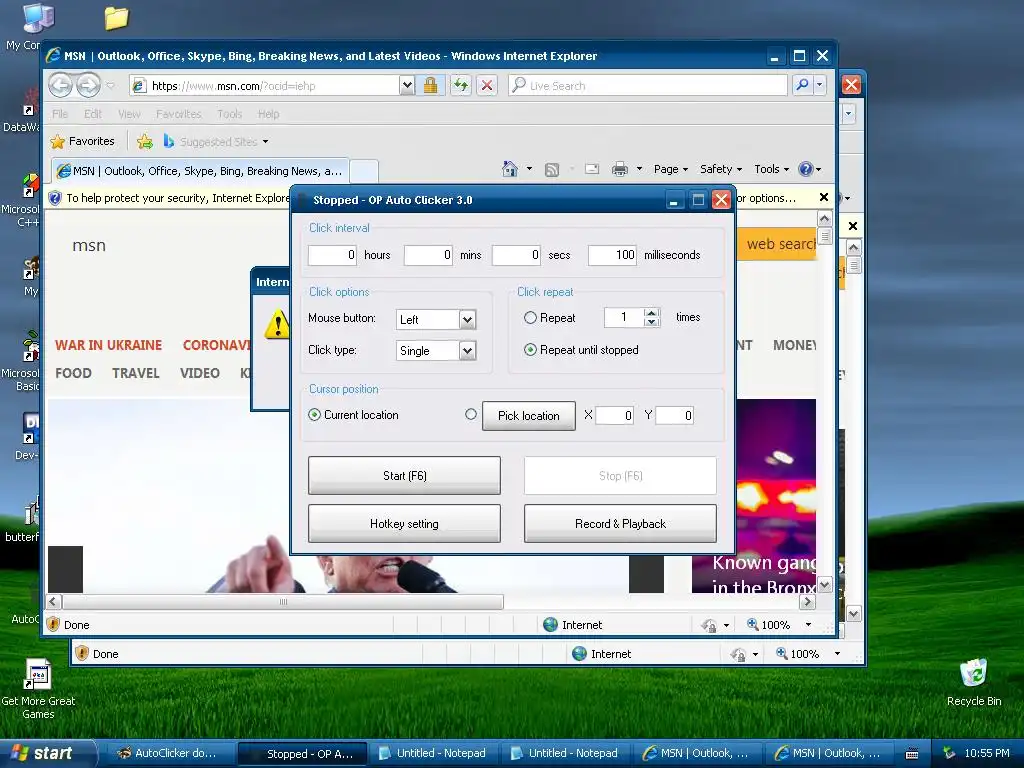The image size is (1024, 768).
Task: Open Get More Great Games shortcut
Action: (37, 674)
